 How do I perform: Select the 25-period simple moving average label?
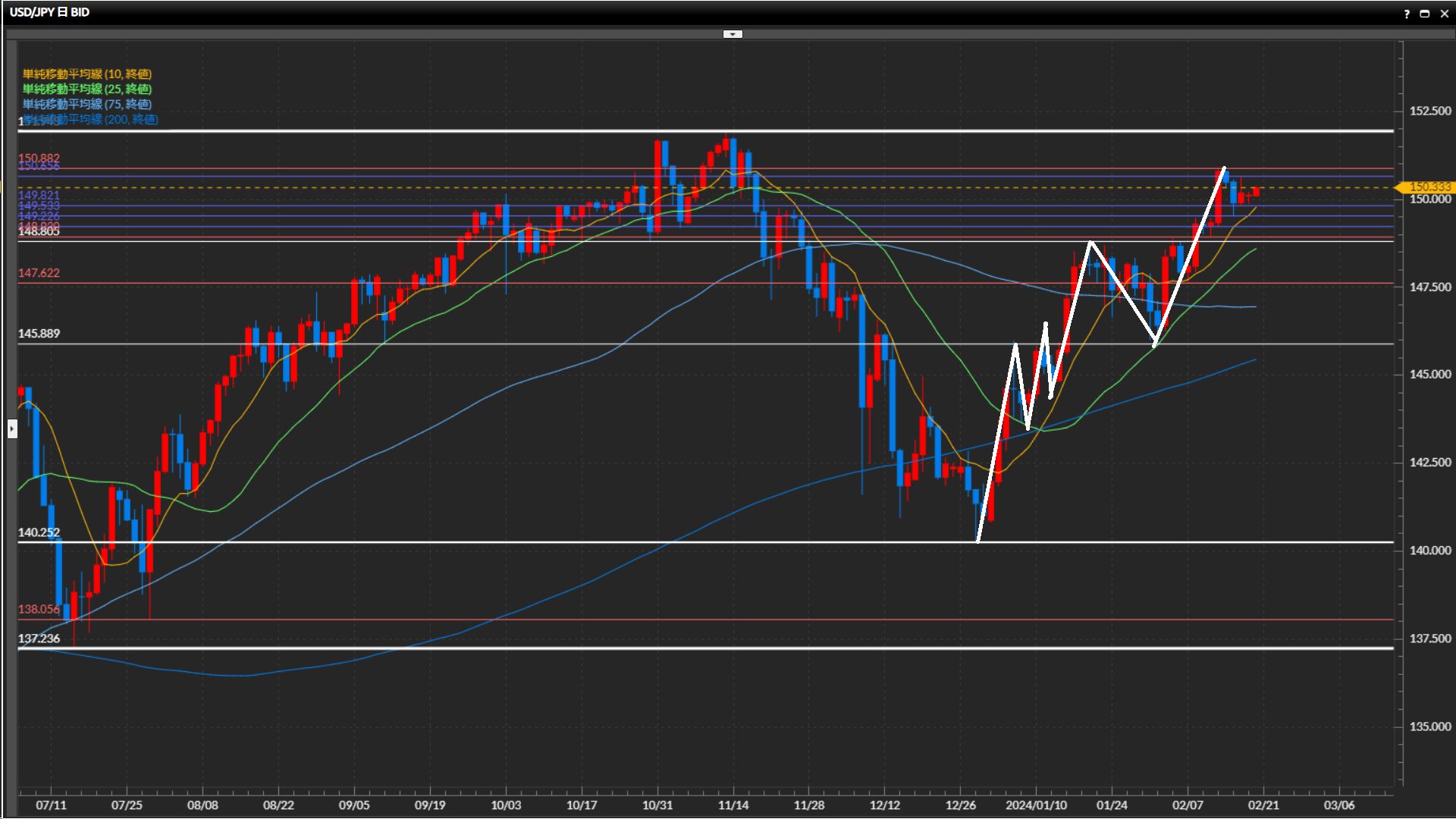click(x=86, y=89)
